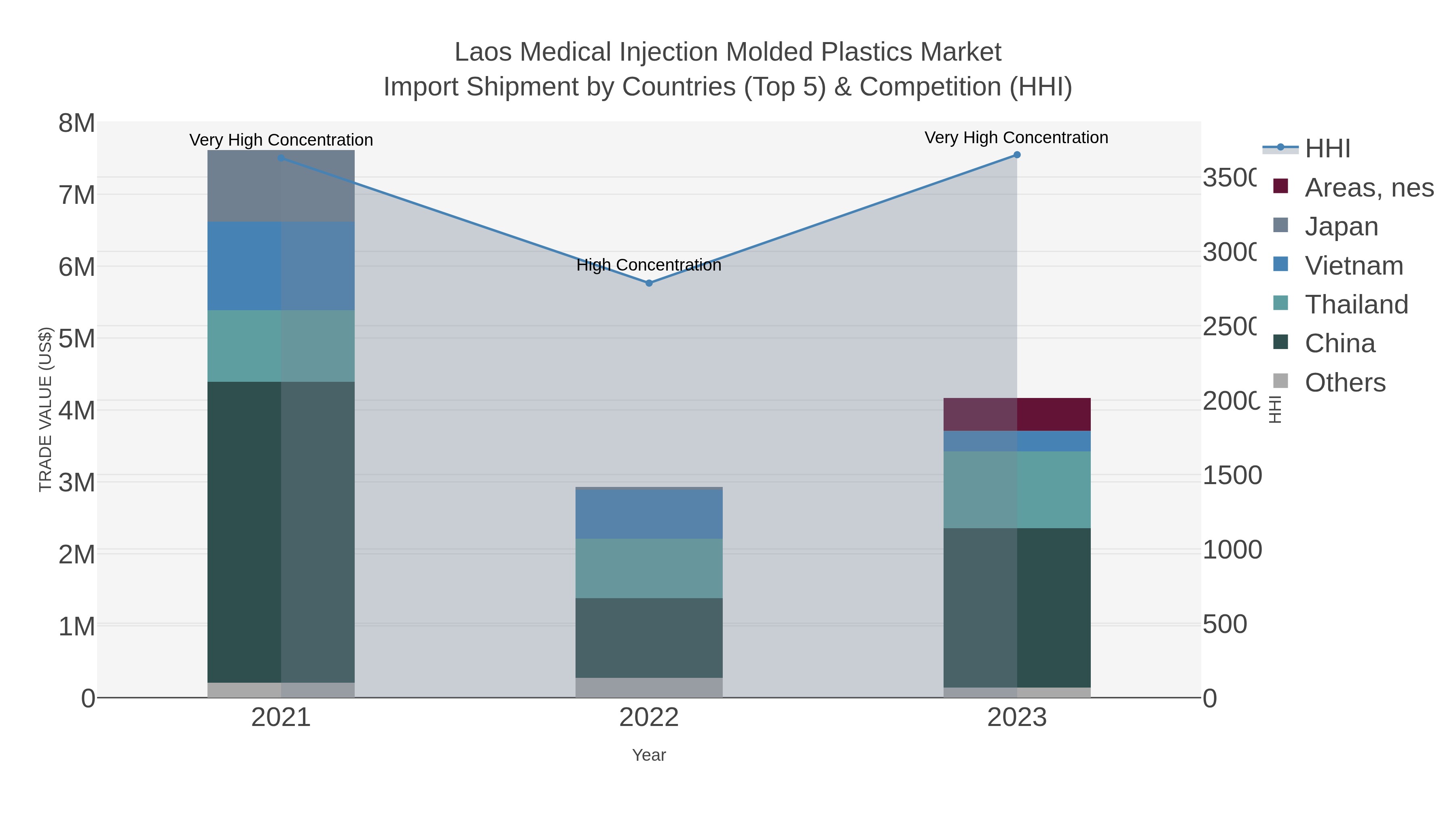The image size is (1456, 819).
Task: Click the 2022 China bar segment
Action: pos(649,638)
